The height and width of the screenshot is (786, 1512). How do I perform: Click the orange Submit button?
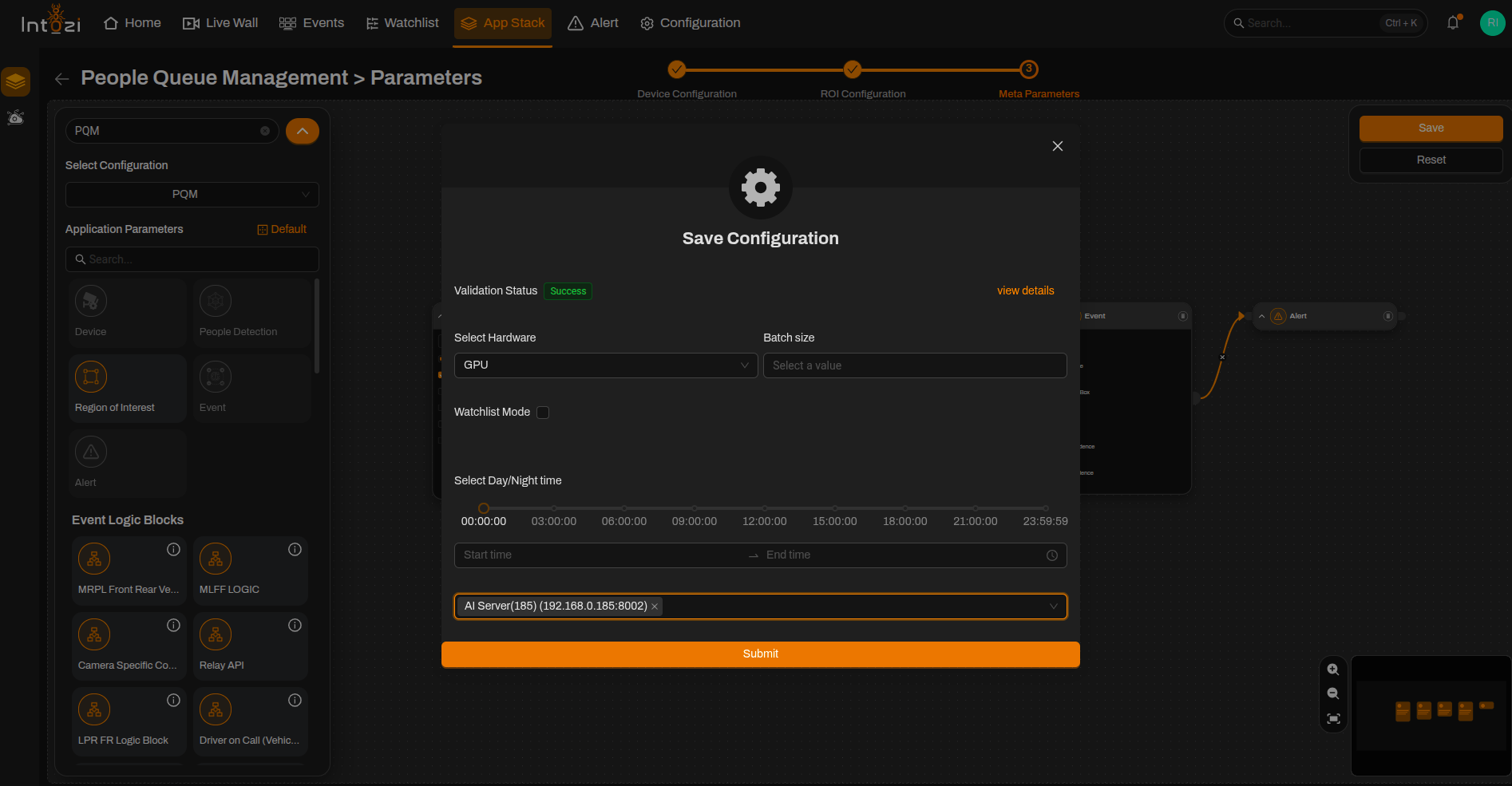(x=761, y=654)
